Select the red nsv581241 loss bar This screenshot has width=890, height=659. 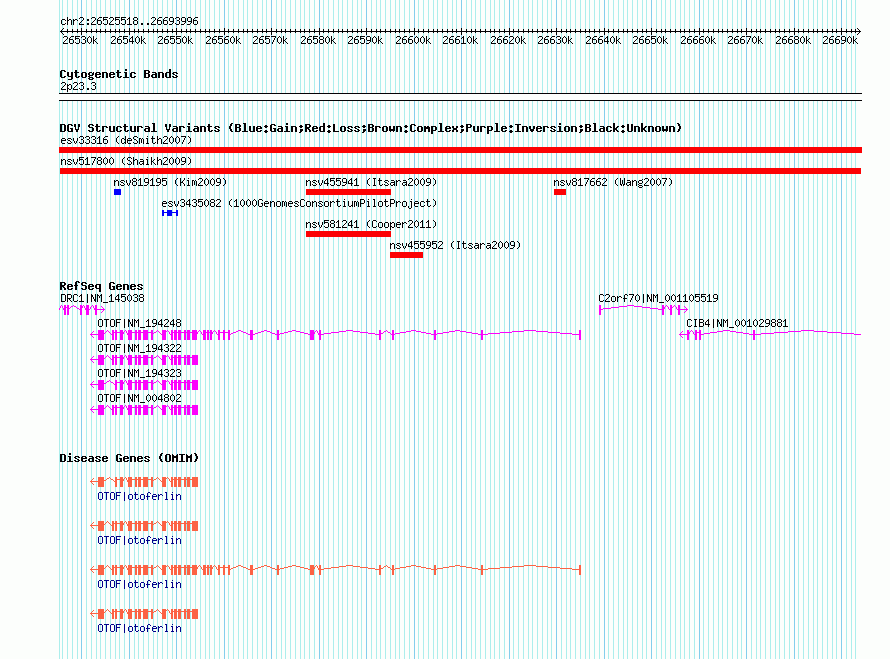coord(349,234)
